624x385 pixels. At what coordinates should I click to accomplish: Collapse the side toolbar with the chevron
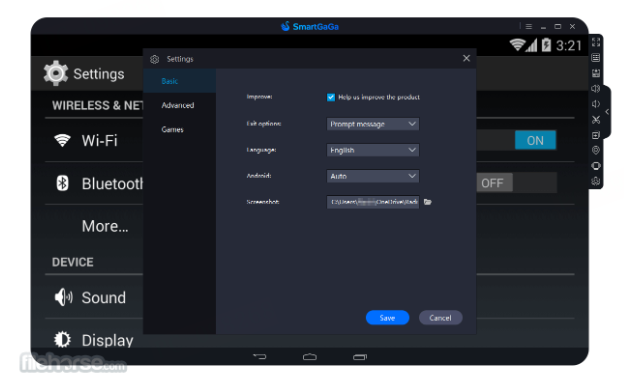(x=607, y=112)
